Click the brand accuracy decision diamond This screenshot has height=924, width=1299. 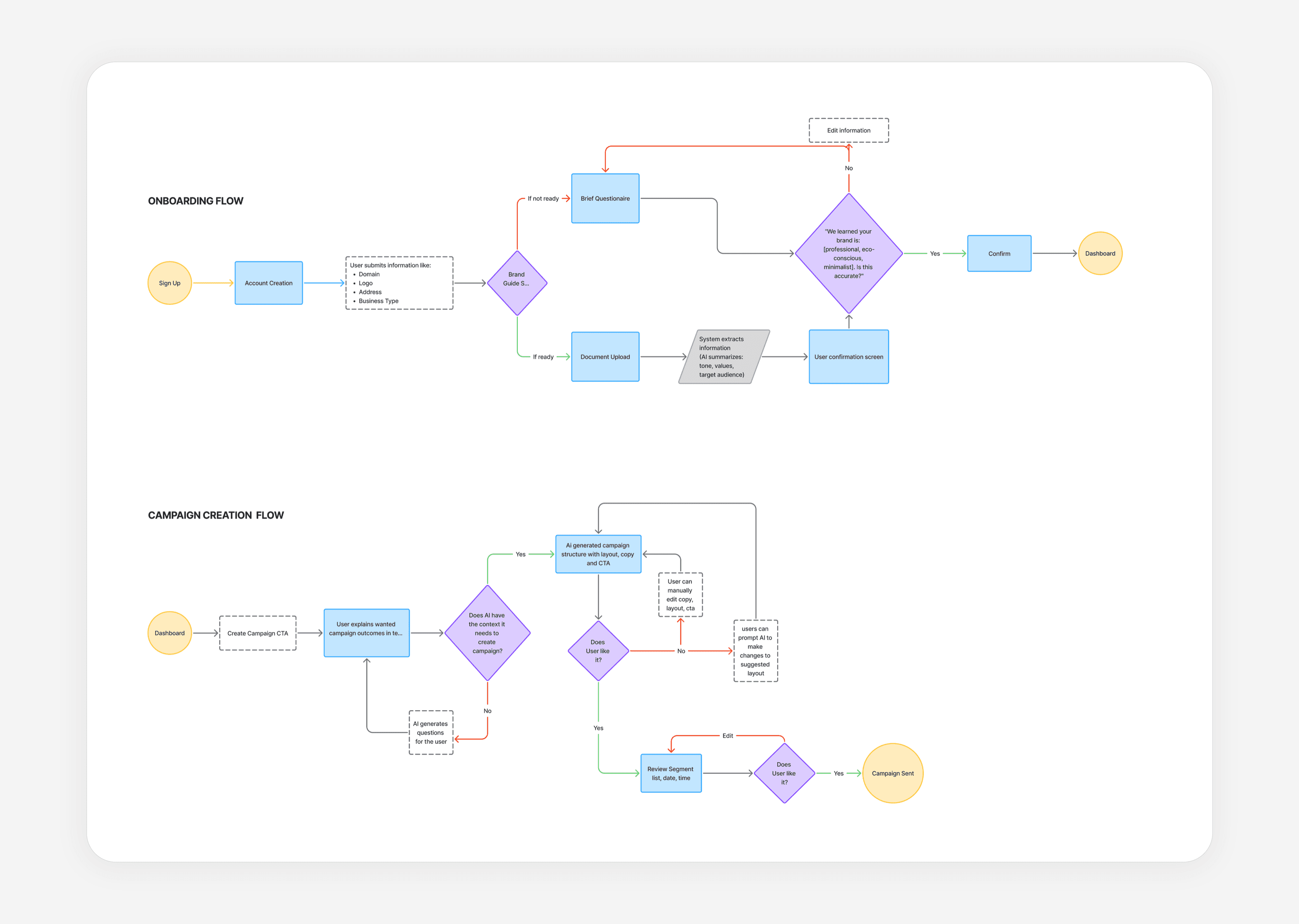(x=848, y=253)
